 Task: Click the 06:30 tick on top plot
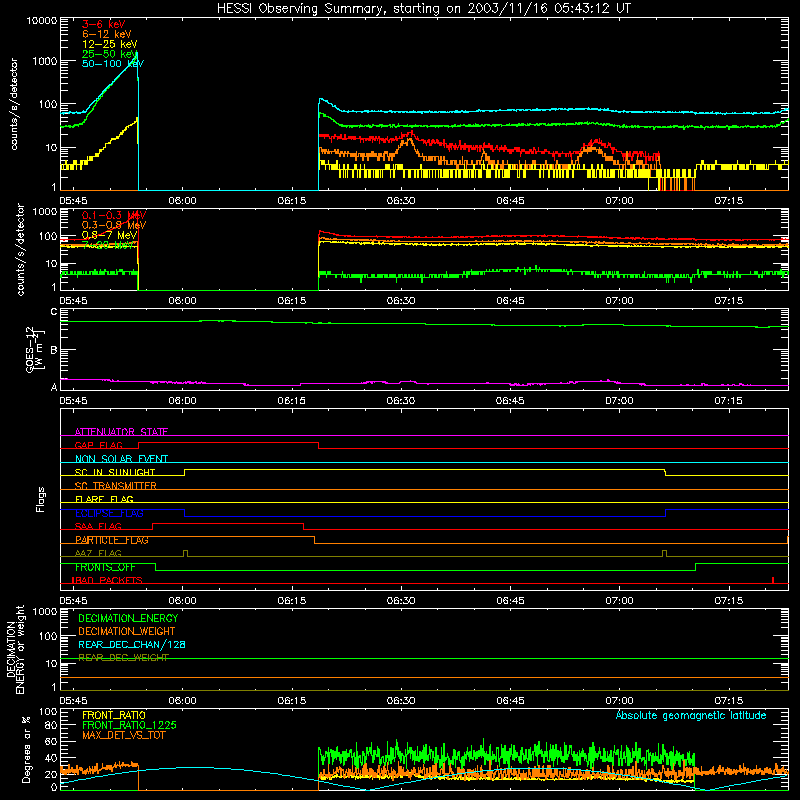click(401, 201)
